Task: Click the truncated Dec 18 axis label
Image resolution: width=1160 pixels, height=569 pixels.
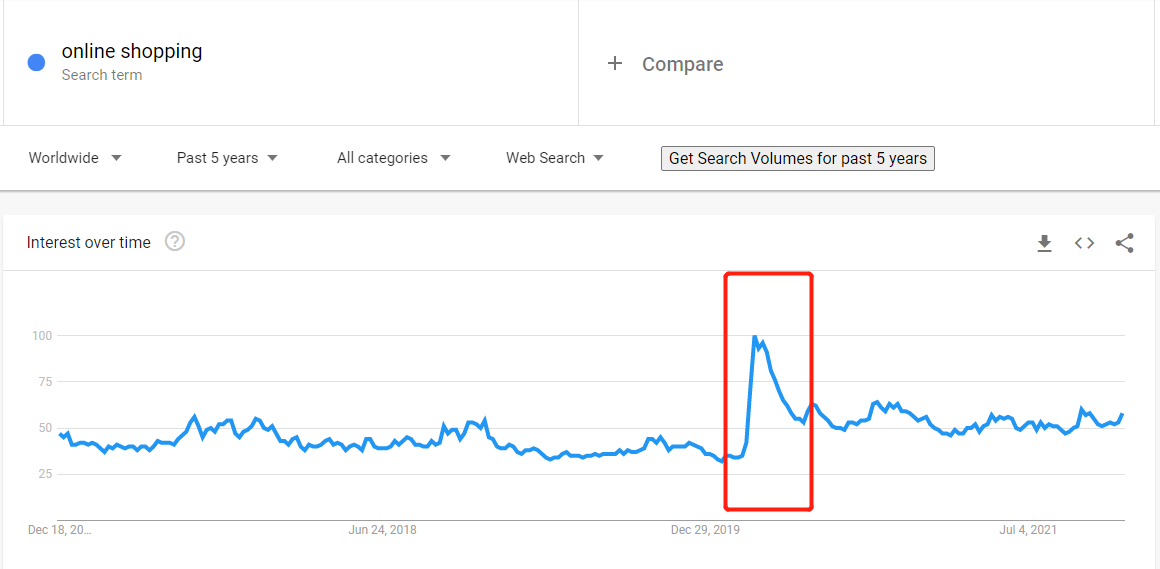Action: click(60, 530)
